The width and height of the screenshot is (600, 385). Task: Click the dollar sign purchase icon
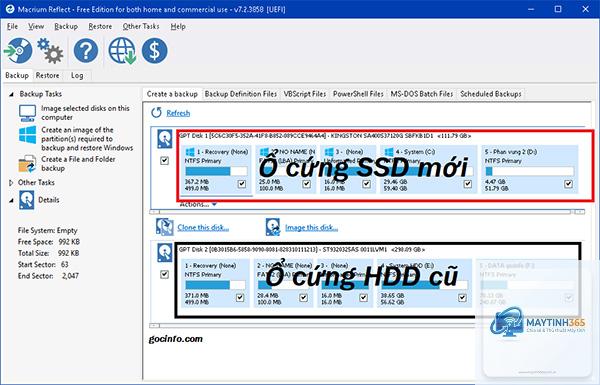tap(155, 51)
